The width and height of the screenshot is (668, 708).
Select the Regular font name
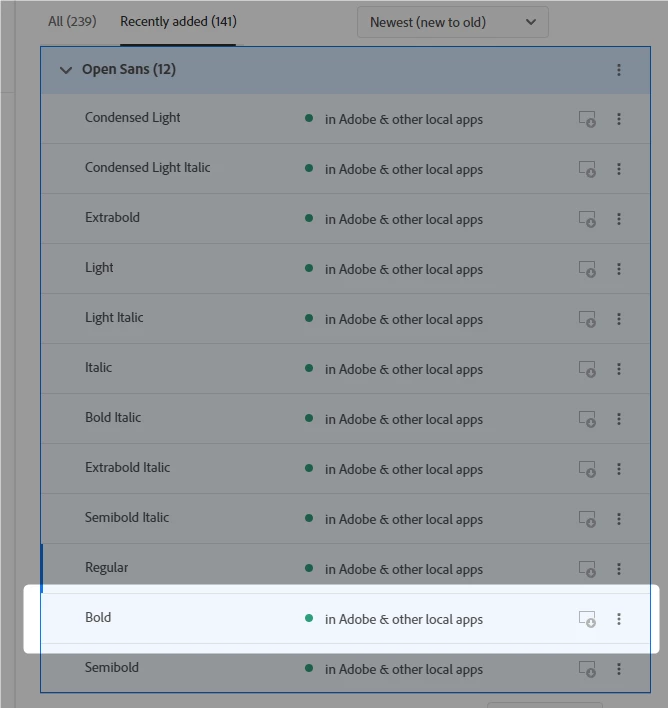coord(107,568)
